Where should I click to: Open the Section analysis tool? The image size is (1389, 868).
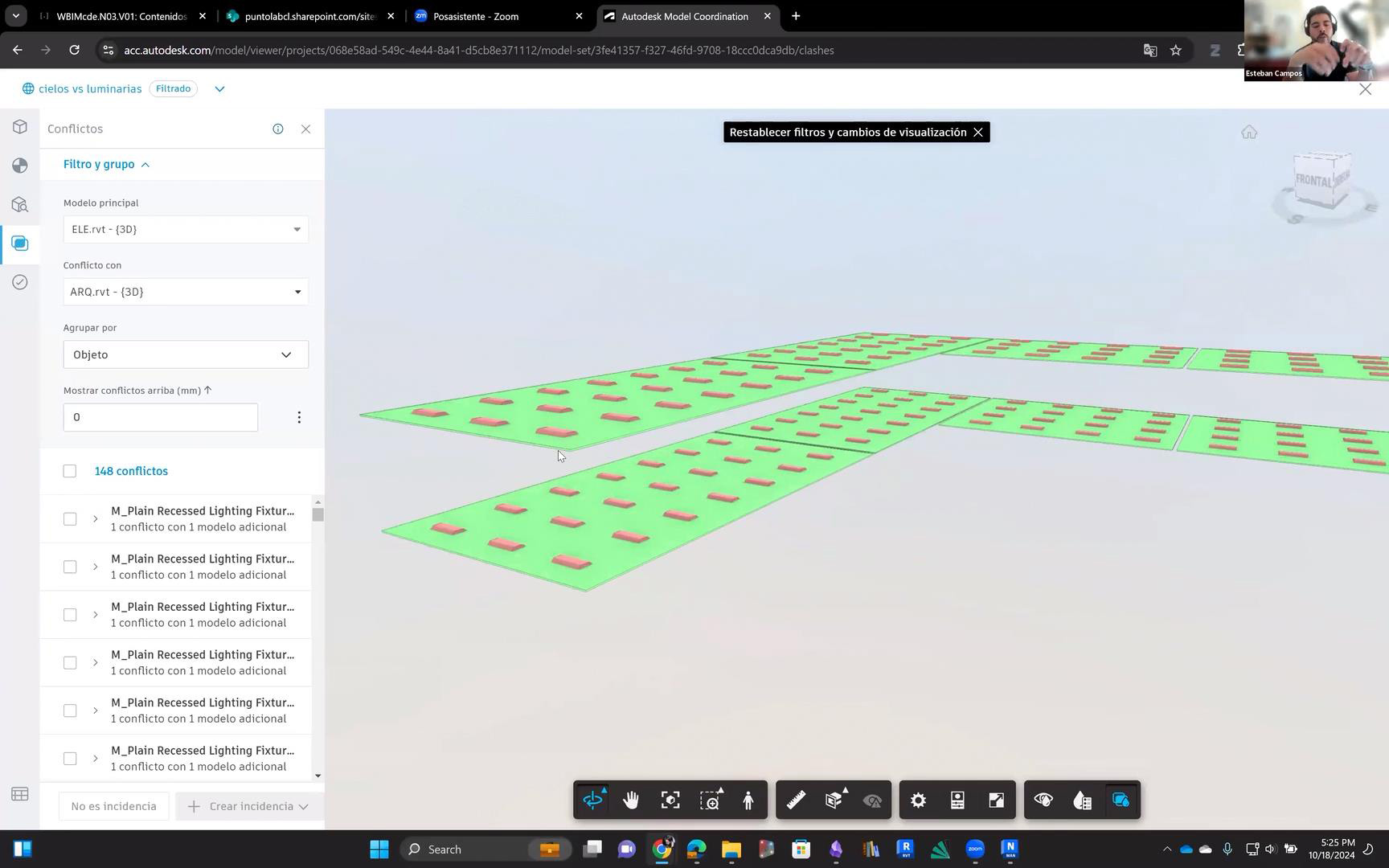click(834, 800)
